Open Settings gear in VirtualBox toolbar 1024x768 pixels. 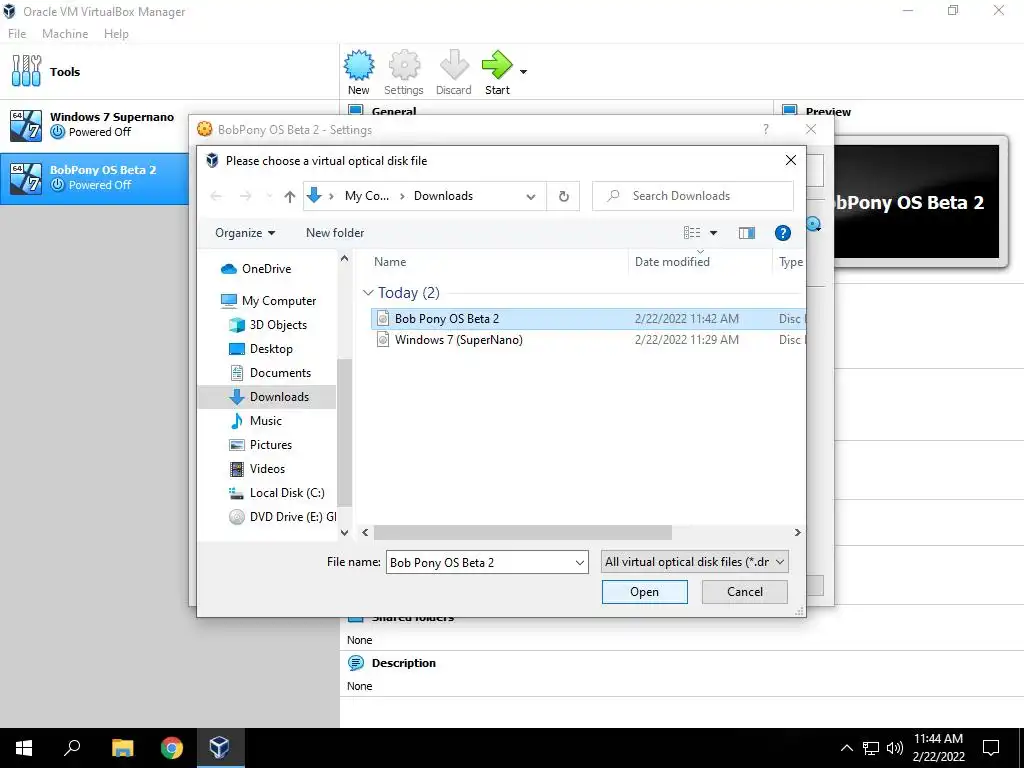coord(404,72)
